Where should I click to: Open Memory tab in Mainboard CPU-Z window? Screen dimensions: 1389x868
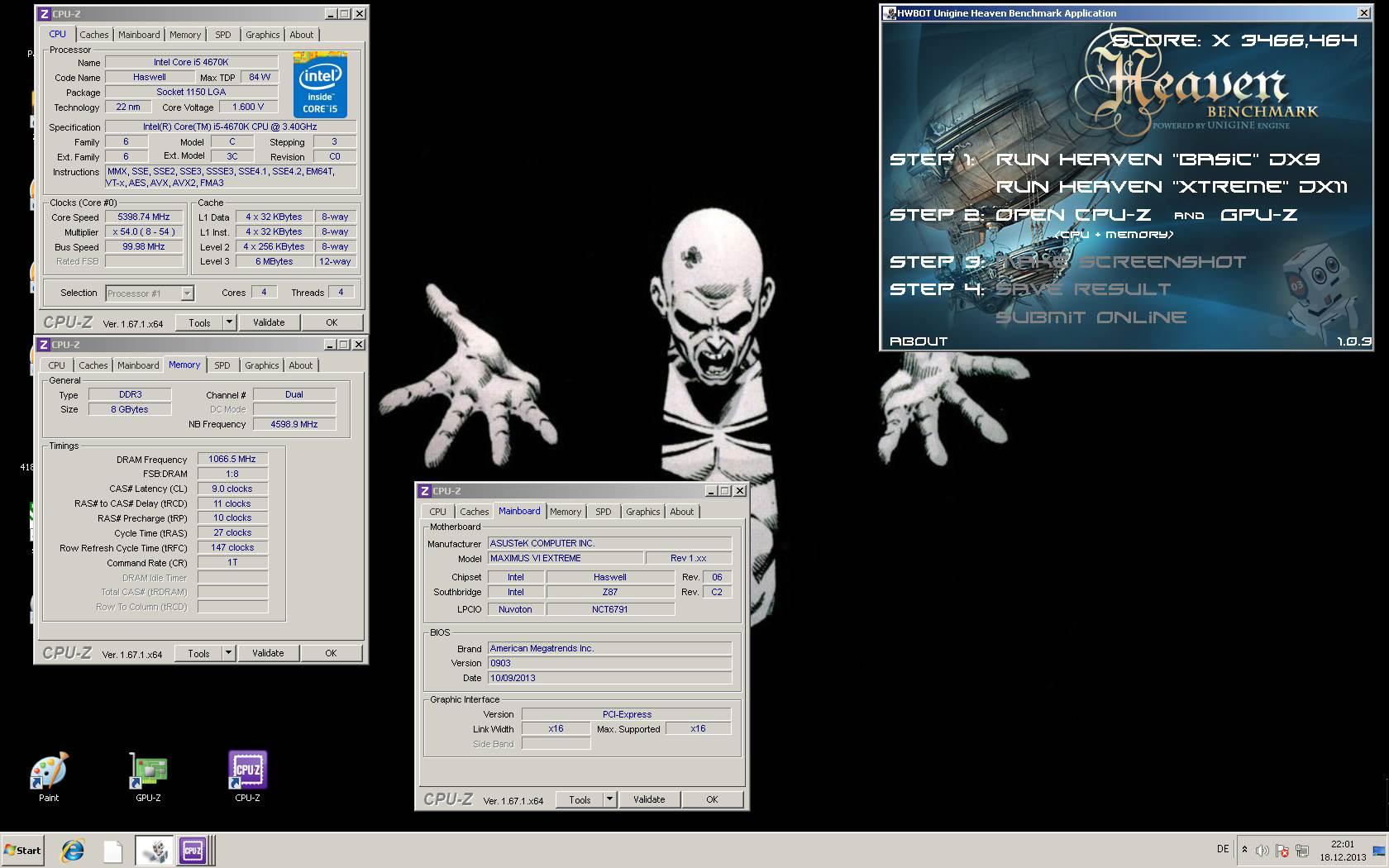tap(566, 512)
